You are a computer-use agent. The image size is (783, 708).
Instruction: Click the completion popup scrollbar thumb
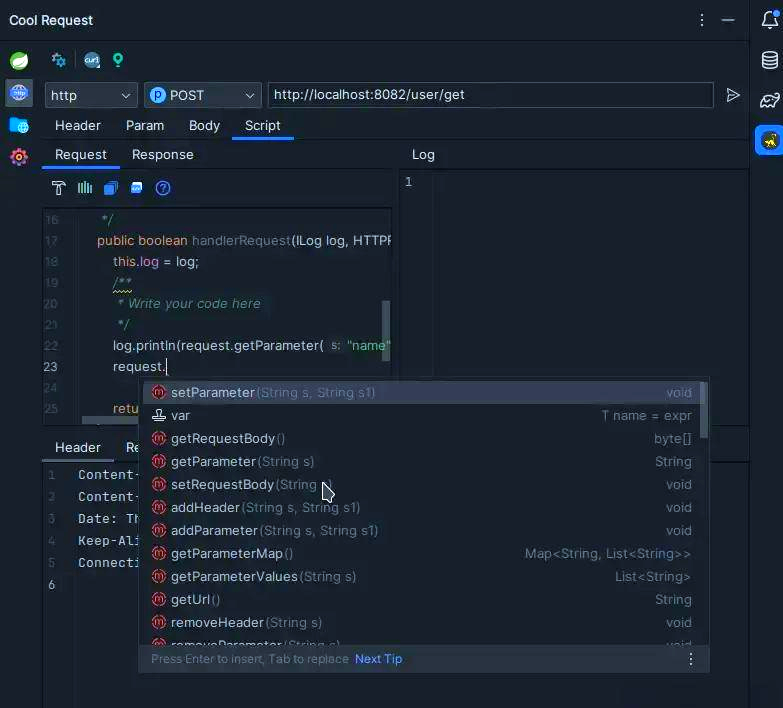click(704, 410)
